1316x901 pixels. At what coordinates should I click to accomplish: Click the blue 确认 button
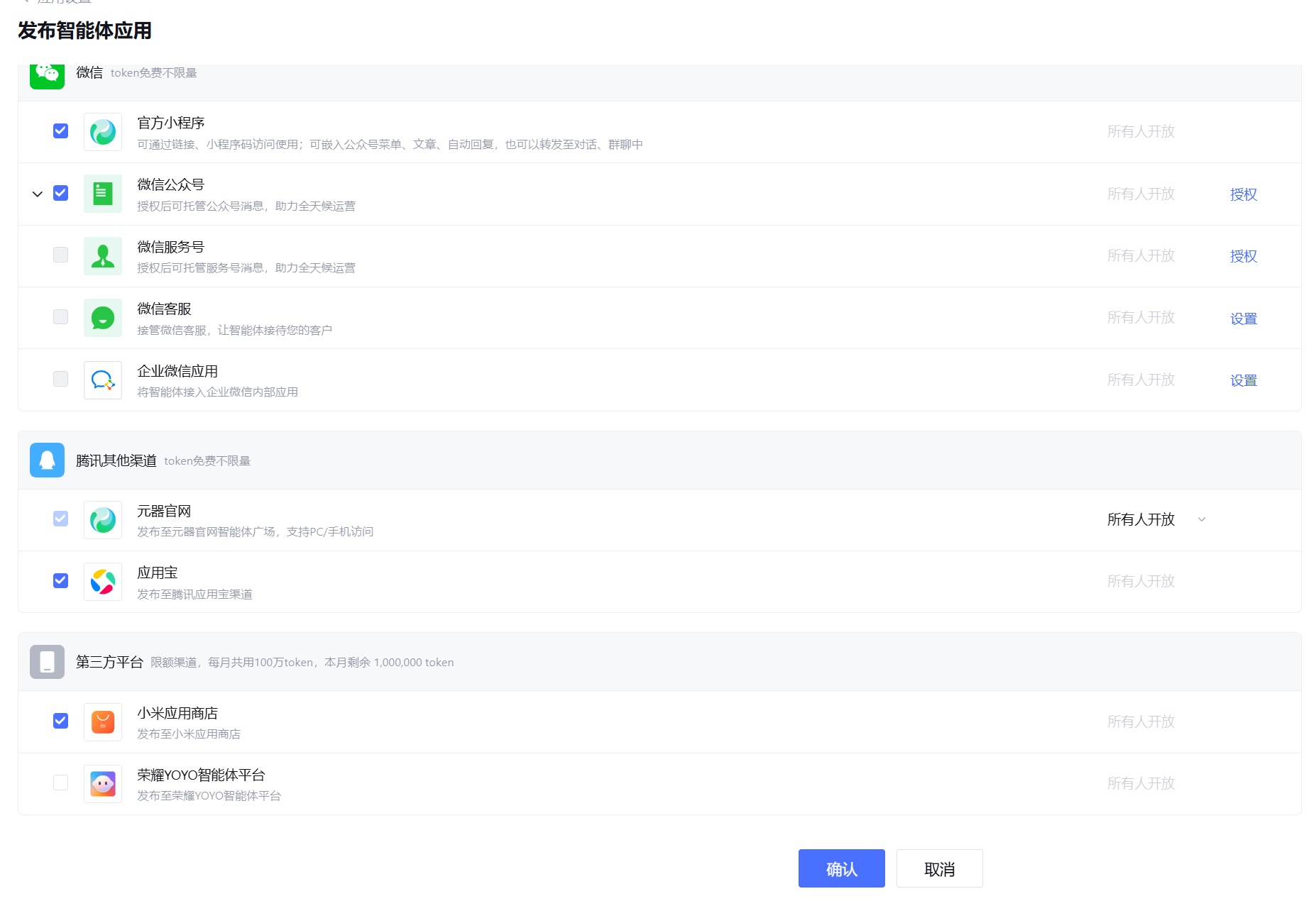coord(842,868)
